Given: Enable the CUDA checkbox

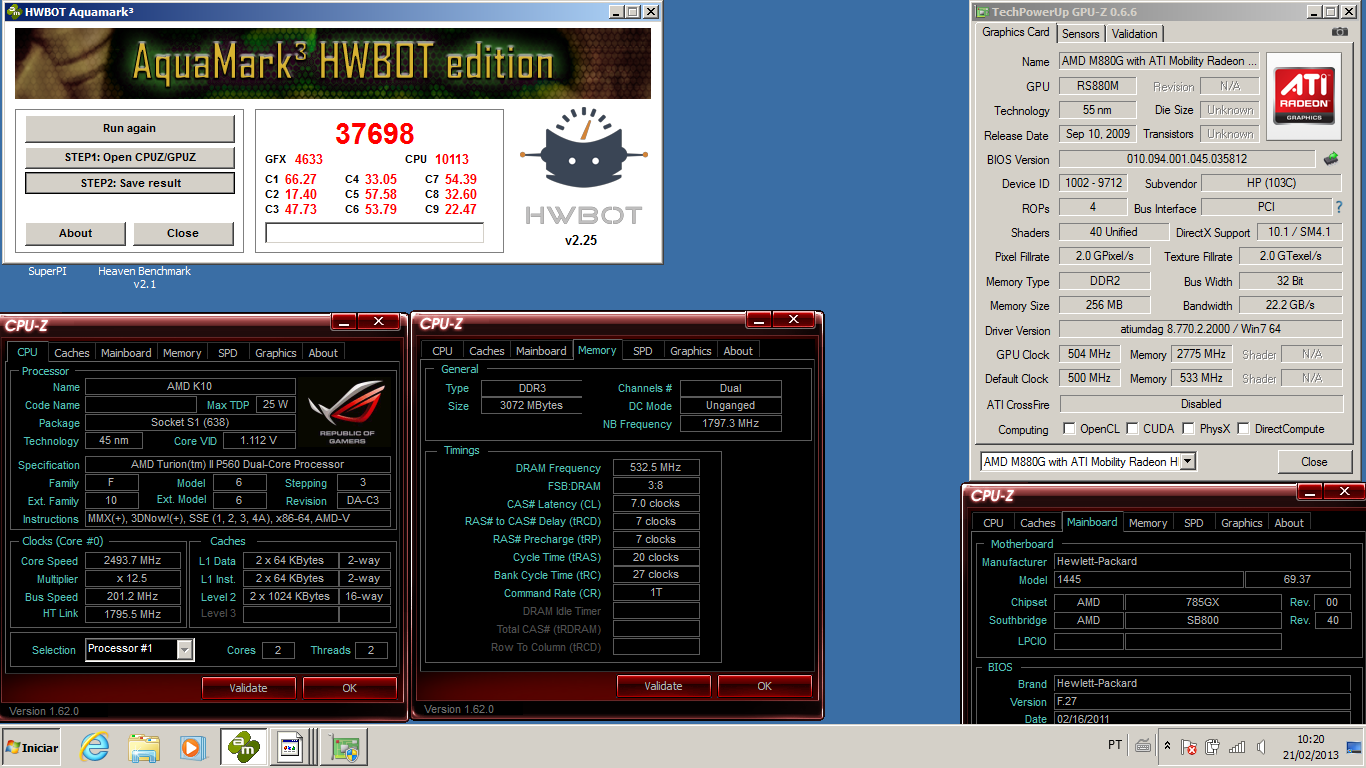Looking at the screenshot, I should click(1133, 428).
